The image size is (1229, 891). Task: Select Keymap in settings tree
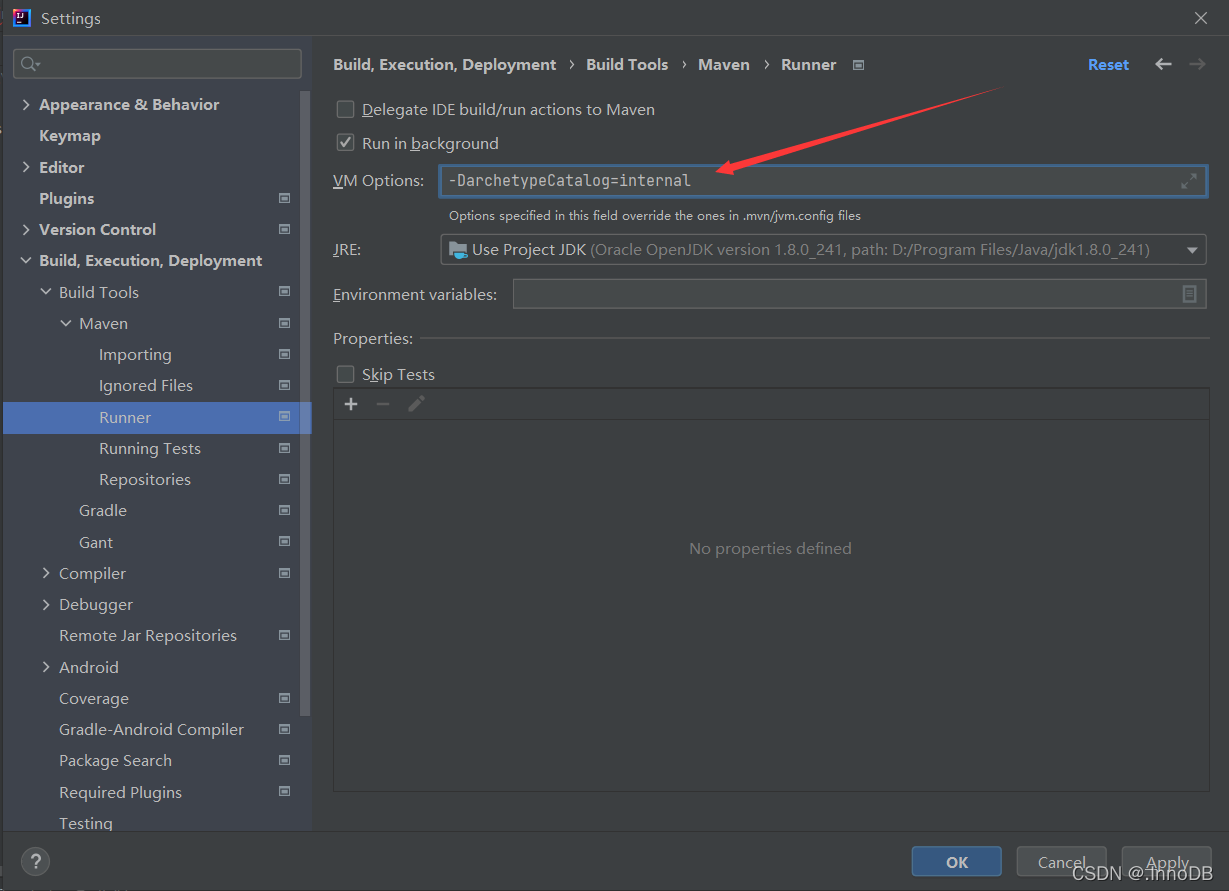[x=69, y=135]
